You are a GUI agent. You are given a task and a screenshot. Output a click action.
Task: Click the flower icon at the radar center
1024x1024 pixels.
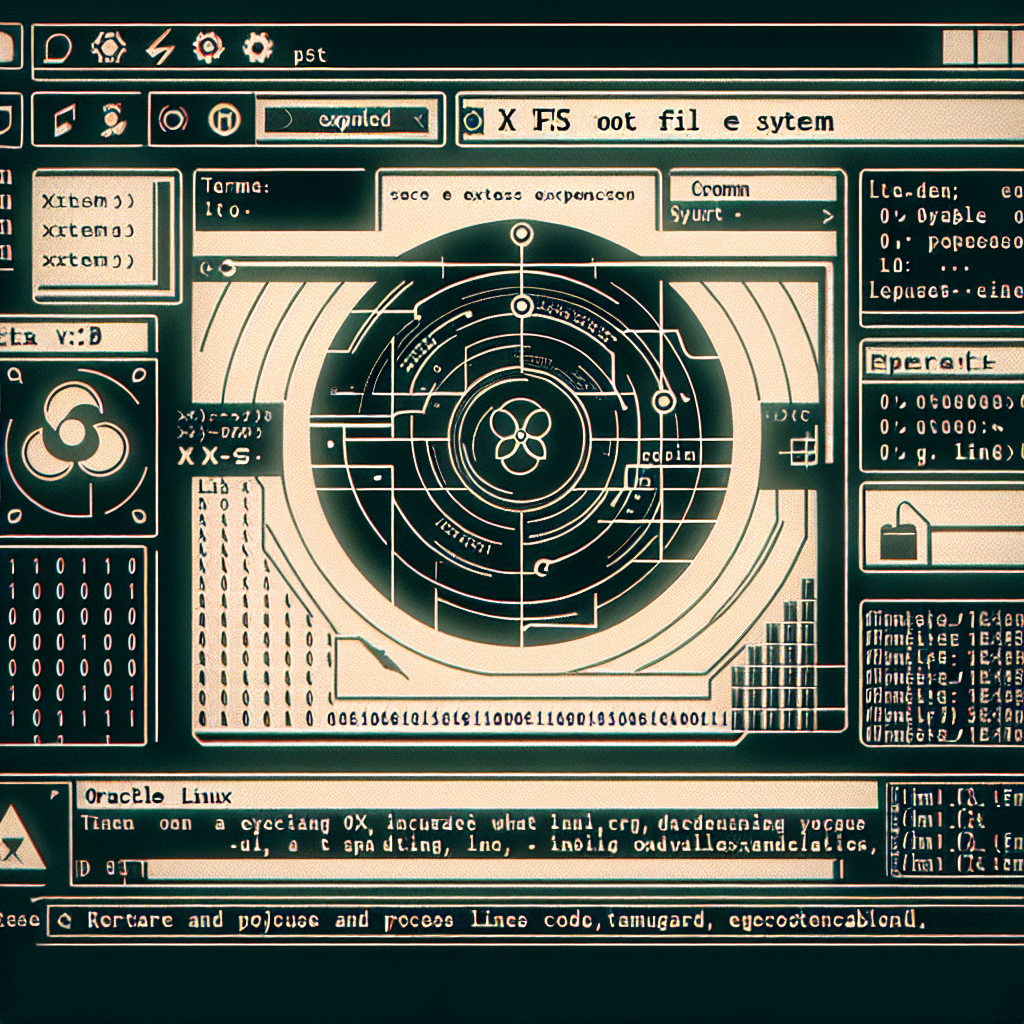[520, 435]
